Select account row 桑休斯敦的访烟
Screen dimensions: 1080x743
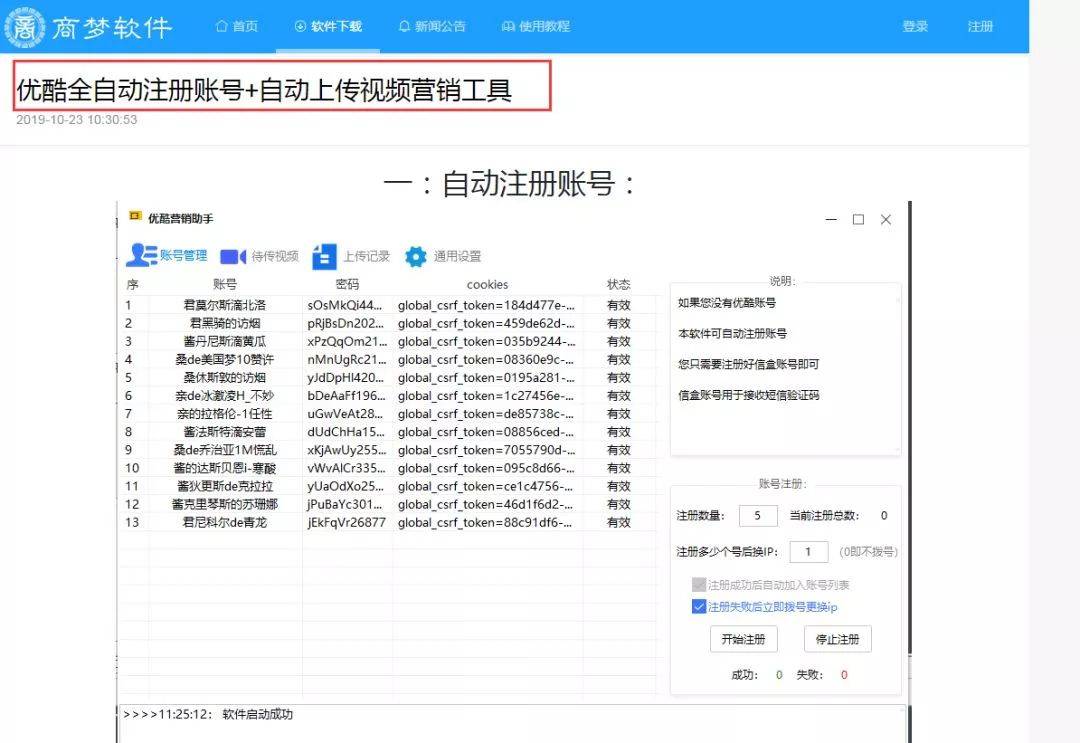click(x=387, y=377)
